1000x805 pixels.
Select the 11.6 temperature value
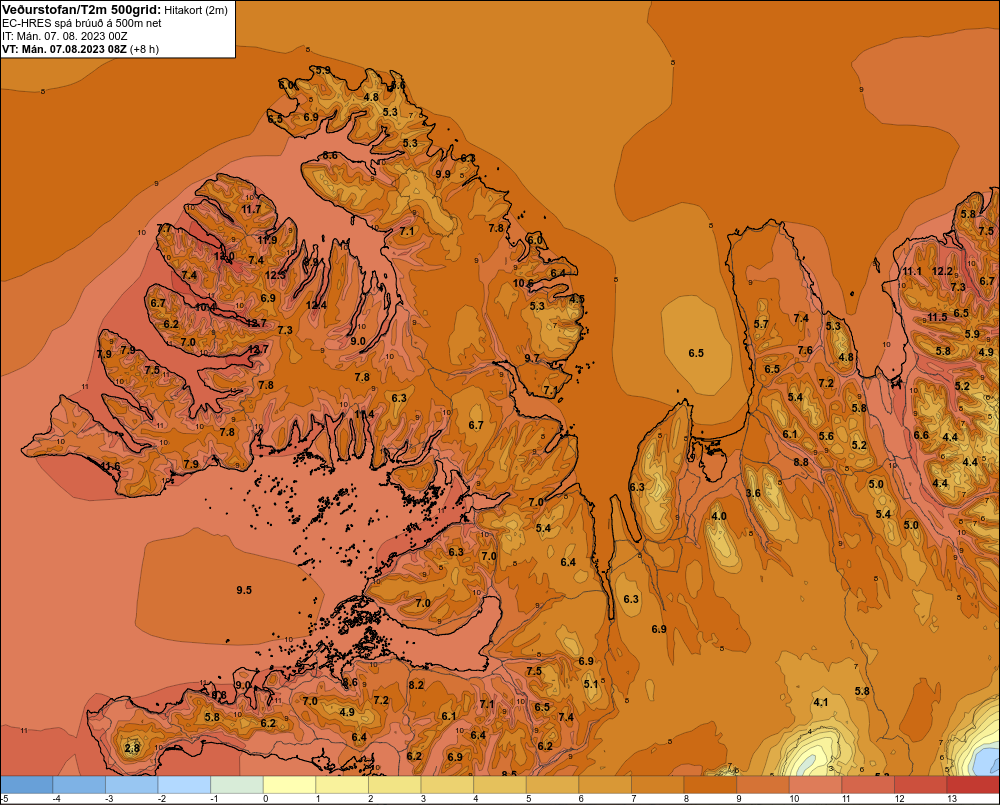pos(110,466)
